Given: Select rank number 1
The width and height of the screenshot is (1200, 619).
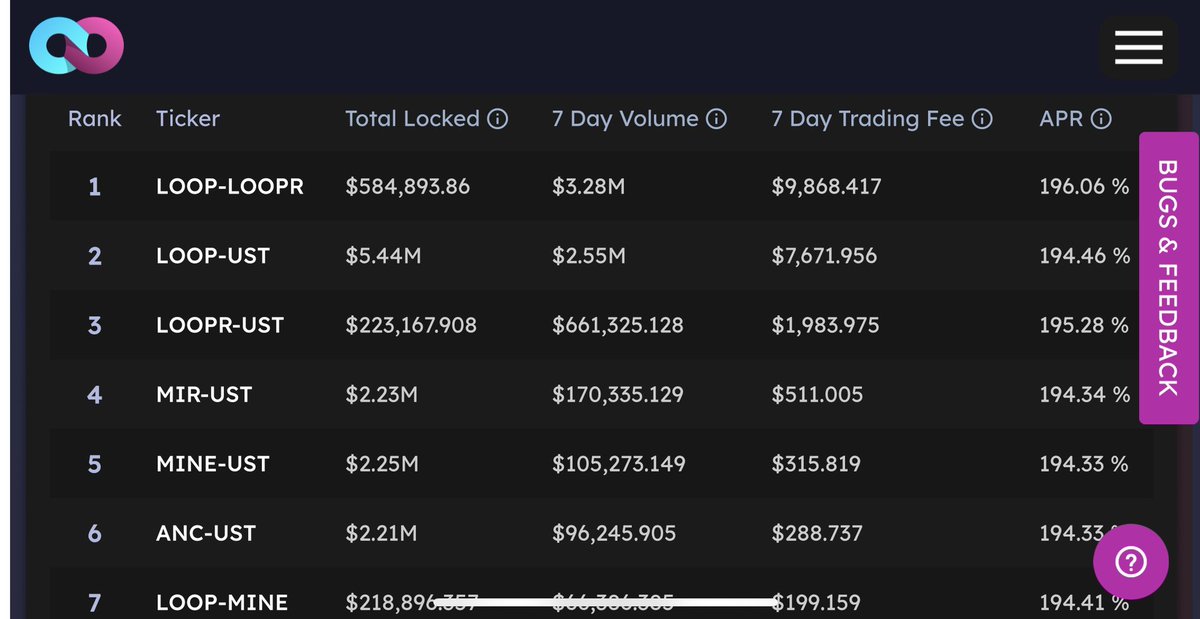Looking at the screenshot, I should click(94, 187).
